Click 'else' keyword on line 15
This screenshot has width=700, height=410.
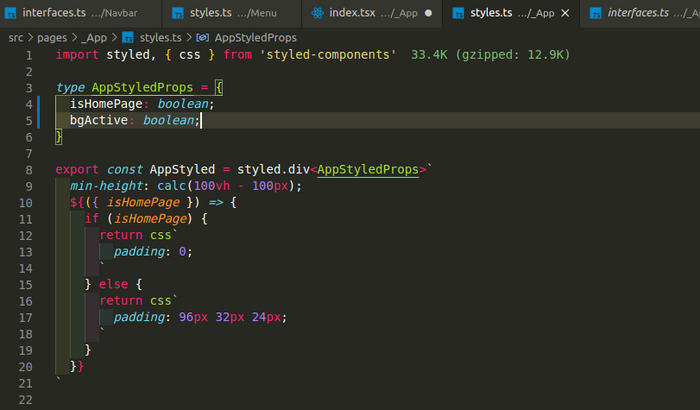pos(113,284)
